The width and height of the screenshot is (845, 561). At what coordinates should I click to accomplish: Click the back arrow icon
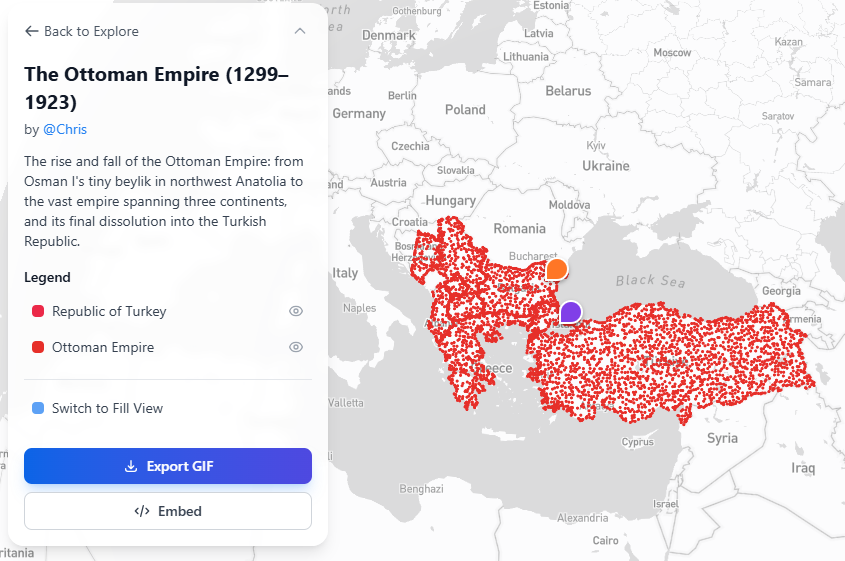click(31, 31)
